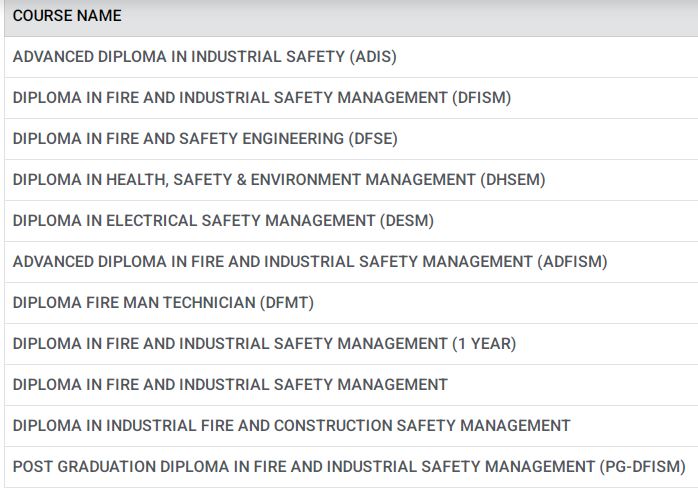Click the COURSE NAME column header
This screenshot has width=698, height=491.
(67, 17)
